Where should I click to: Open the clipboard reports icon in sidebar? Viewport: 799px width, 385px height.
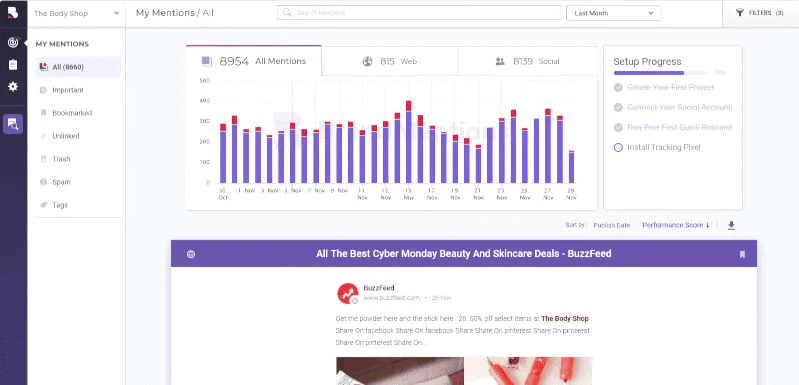tap(13, 65)
